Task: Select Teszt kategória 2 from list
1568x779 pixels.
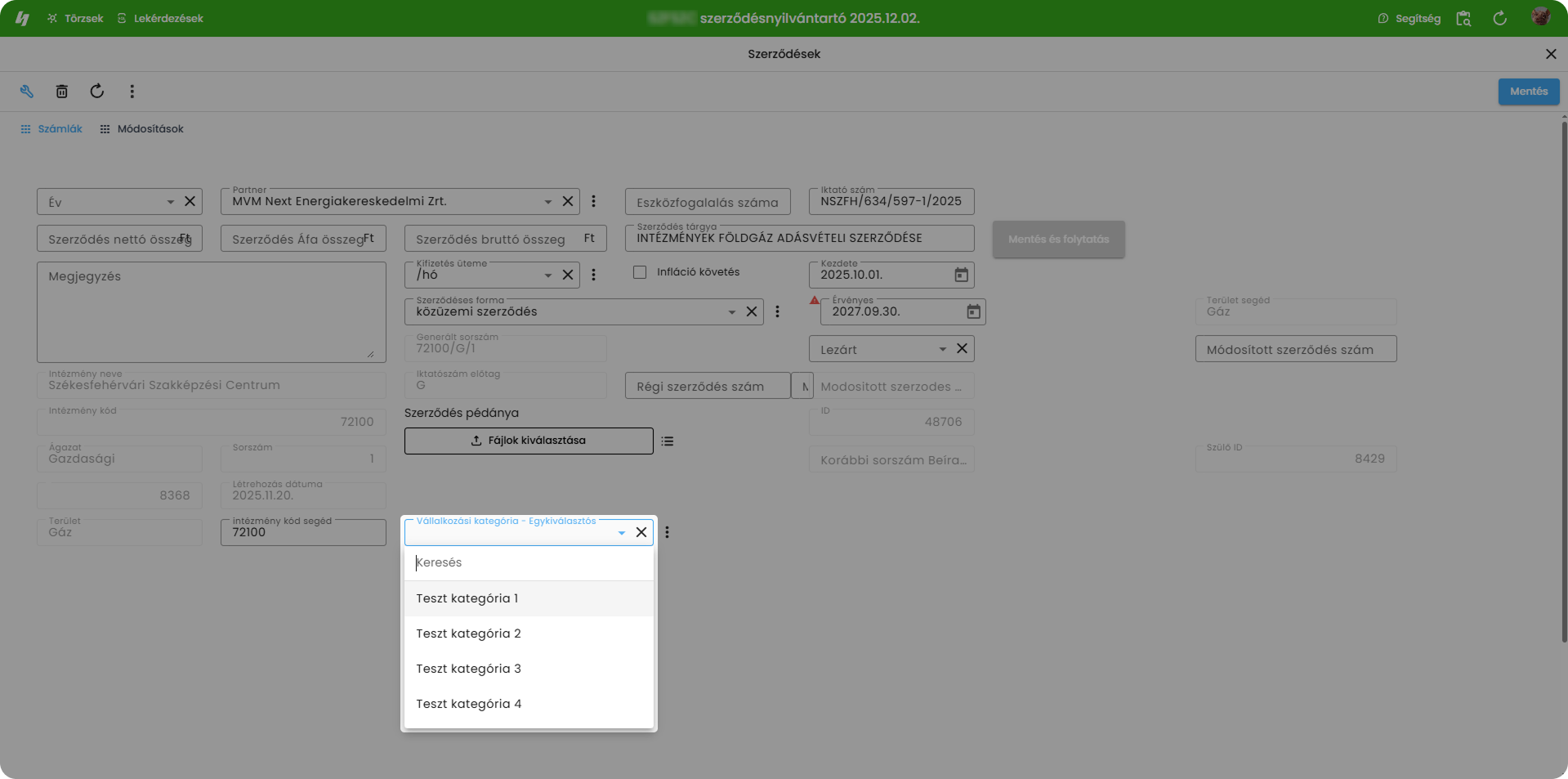Action: (x=468, y=633)
